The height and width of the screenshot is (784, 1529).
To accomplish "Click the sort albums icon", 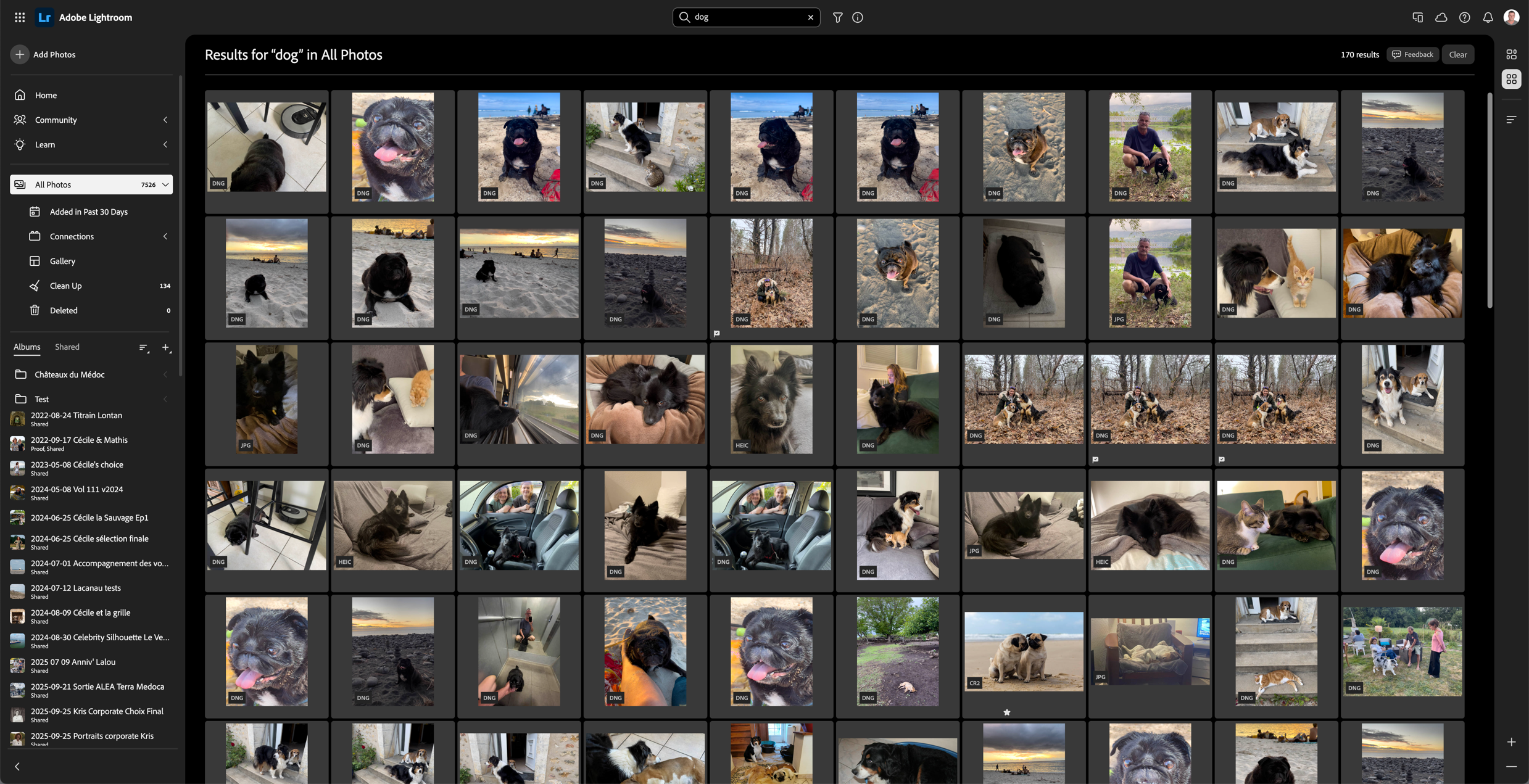I will pyautogui.click(x=144, y=348).
